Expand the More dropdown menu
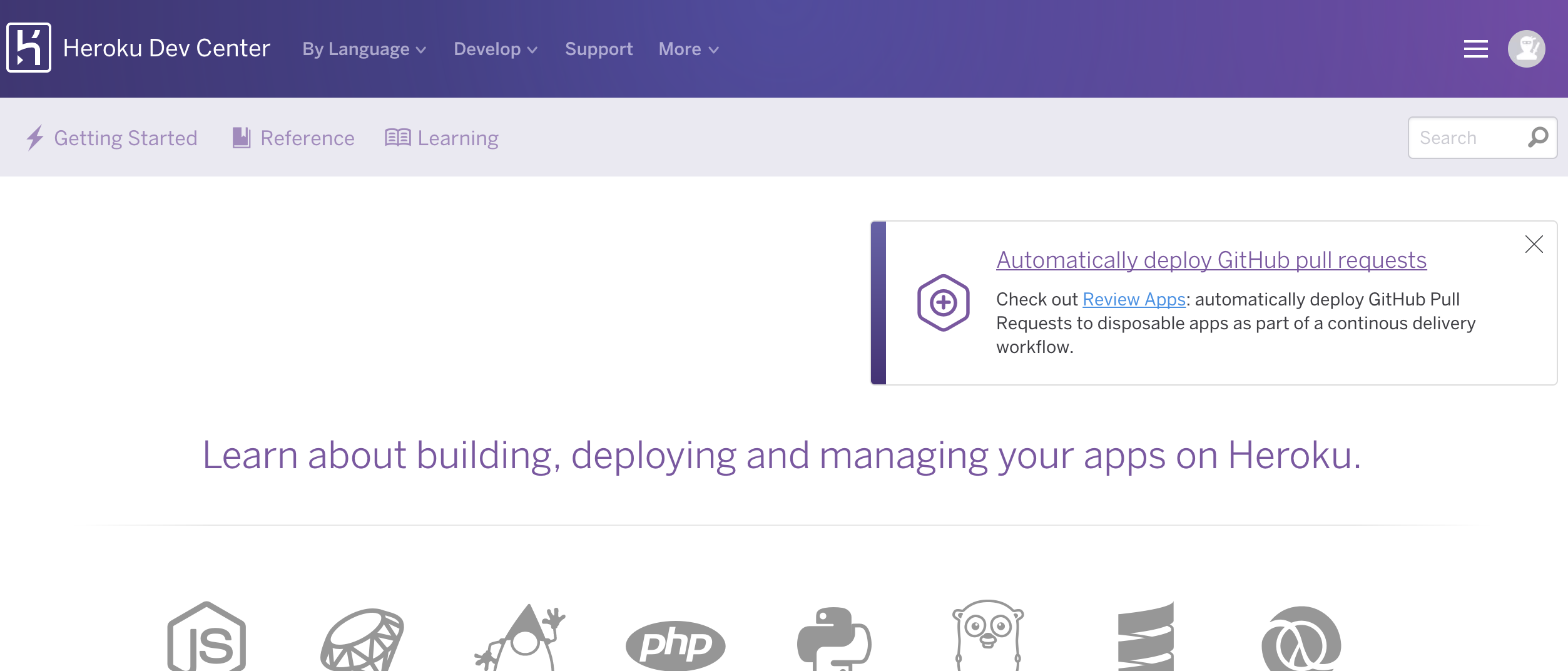Screen dimensions: 1568x671 [688, 49]
